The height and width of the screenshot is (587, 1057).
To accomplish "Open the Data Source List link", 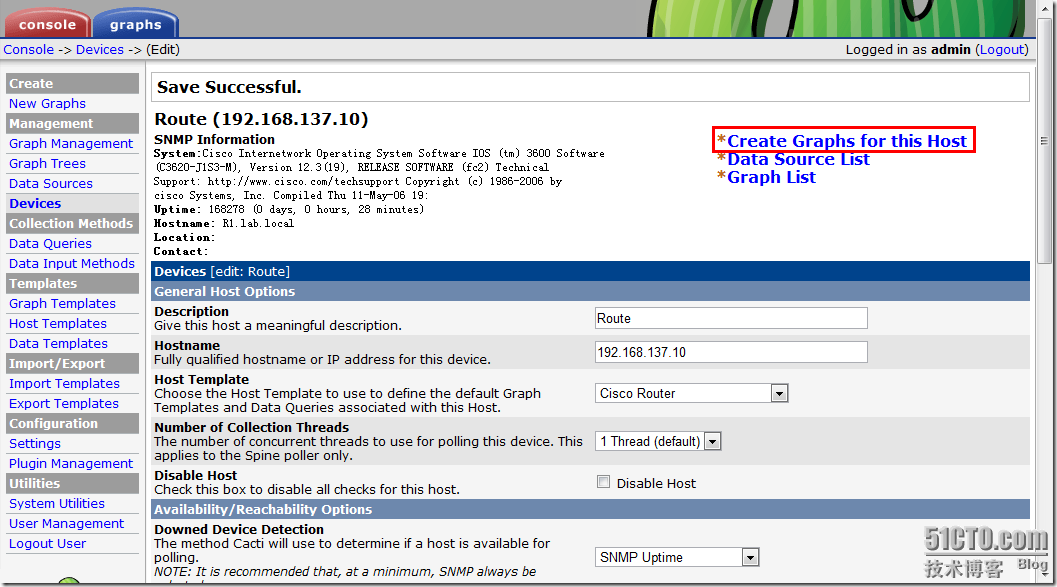I will point(798,159).
